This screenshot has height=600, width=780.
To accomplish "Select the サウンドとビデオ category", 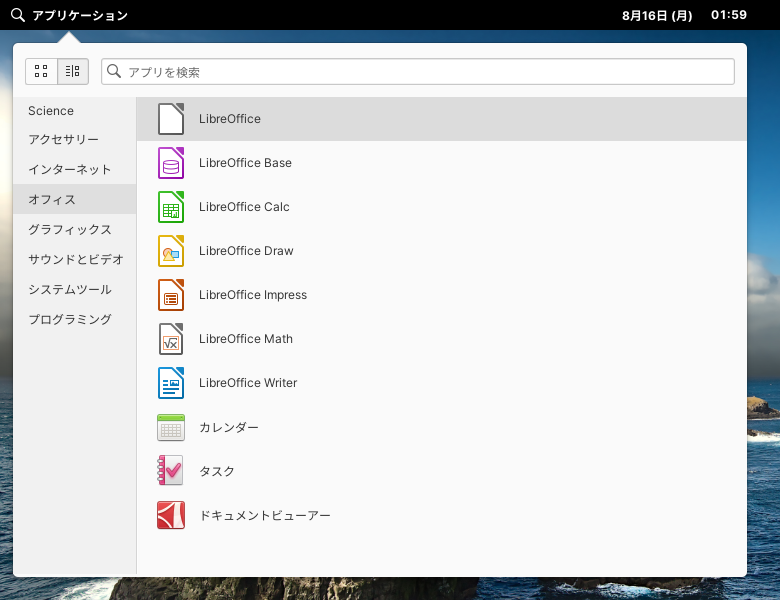I will (x=75, y=259).
